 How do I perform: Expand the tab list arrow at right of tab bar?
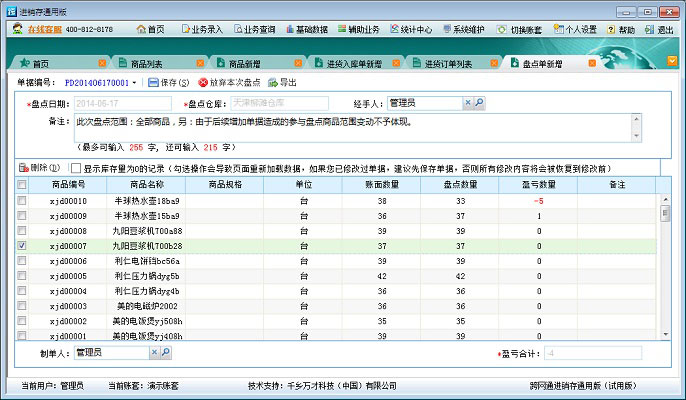point(673,61)
